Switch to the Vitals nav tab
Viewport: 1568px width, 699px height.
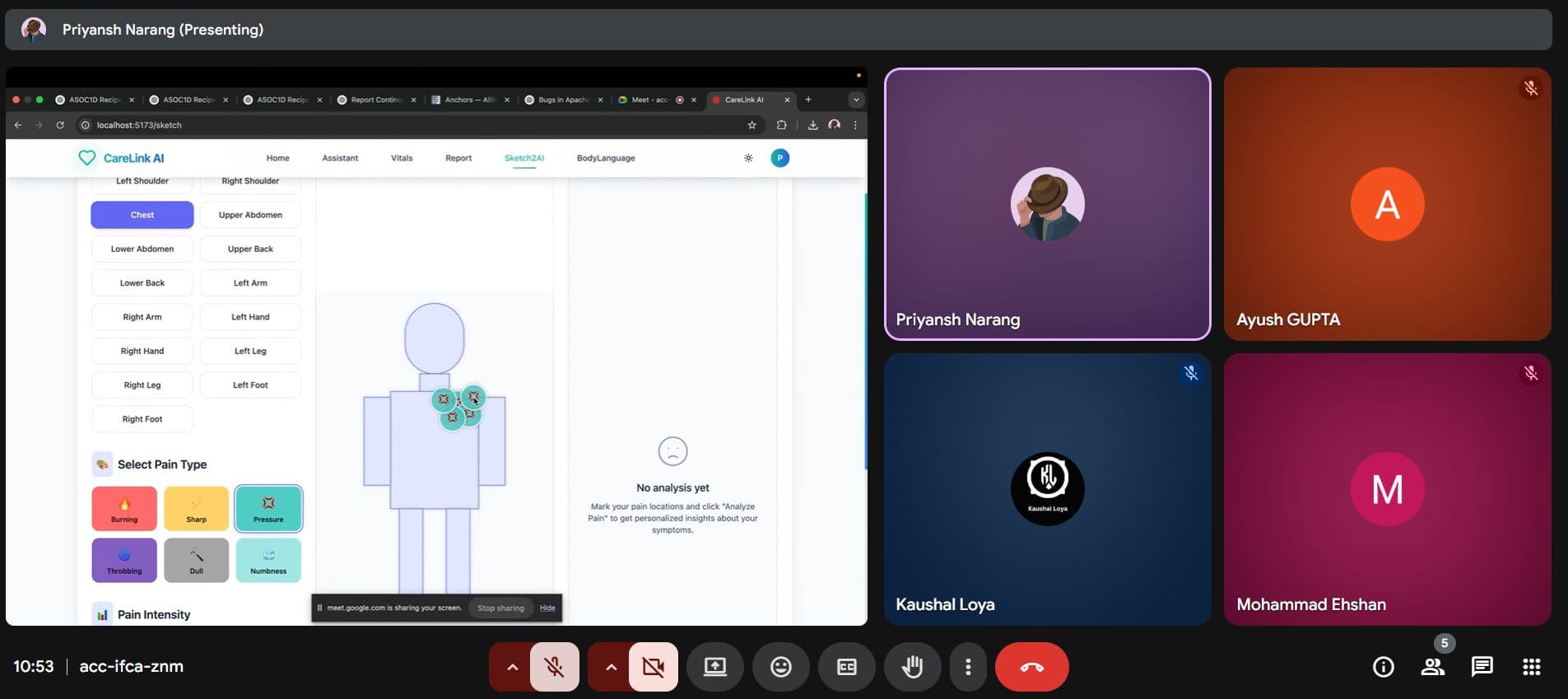(402, 158)
